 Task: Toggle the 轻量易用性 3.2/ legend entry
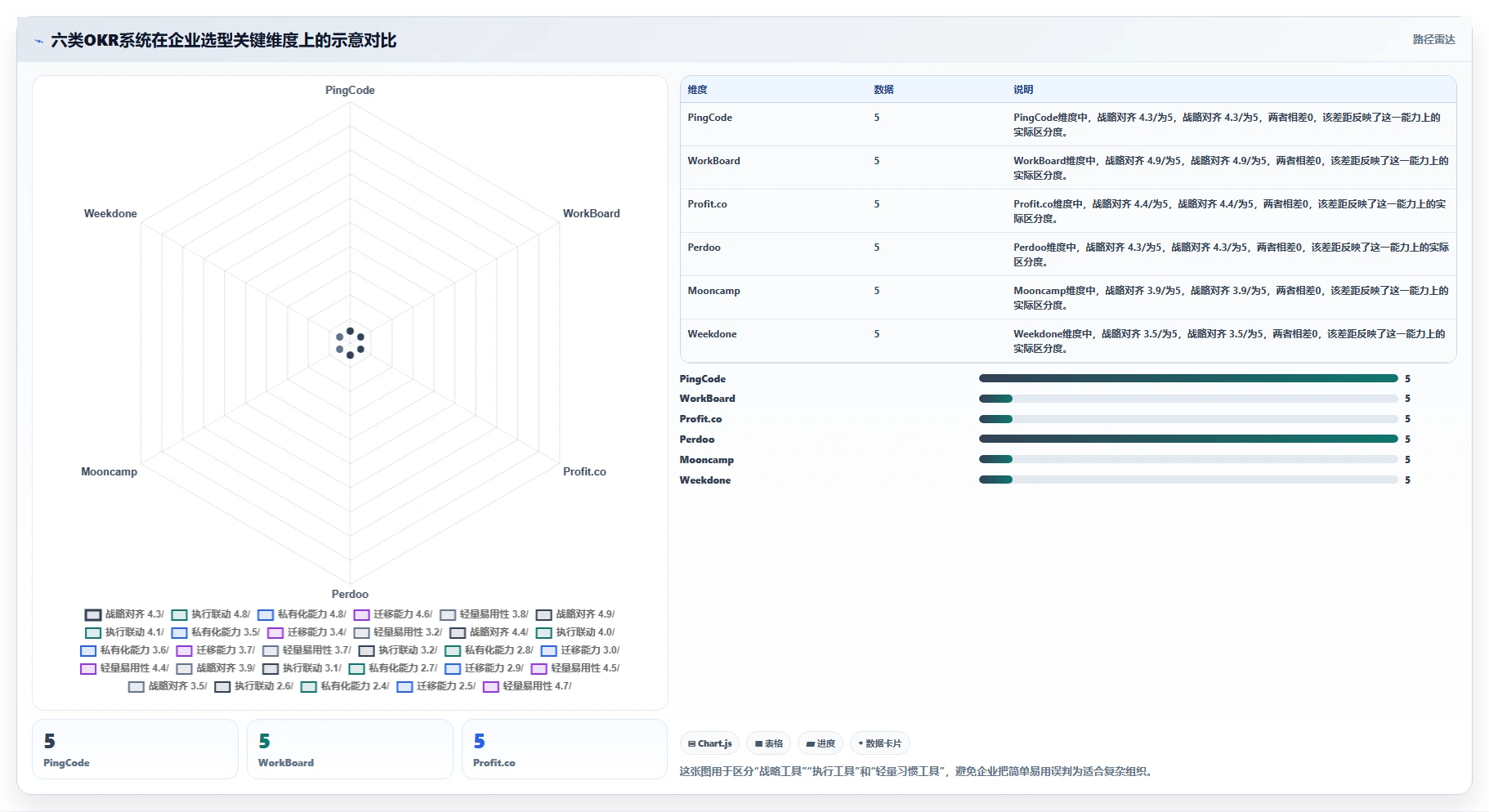398,632
